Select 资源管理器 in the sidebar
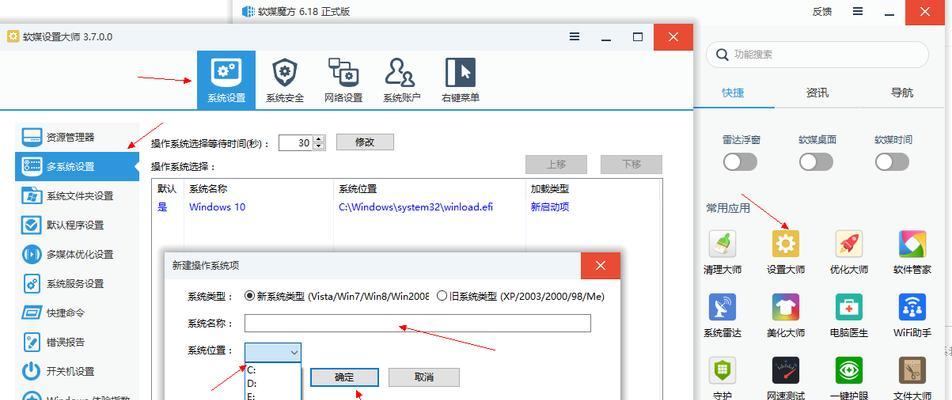952x400 pixels. (x=76, y=137)
